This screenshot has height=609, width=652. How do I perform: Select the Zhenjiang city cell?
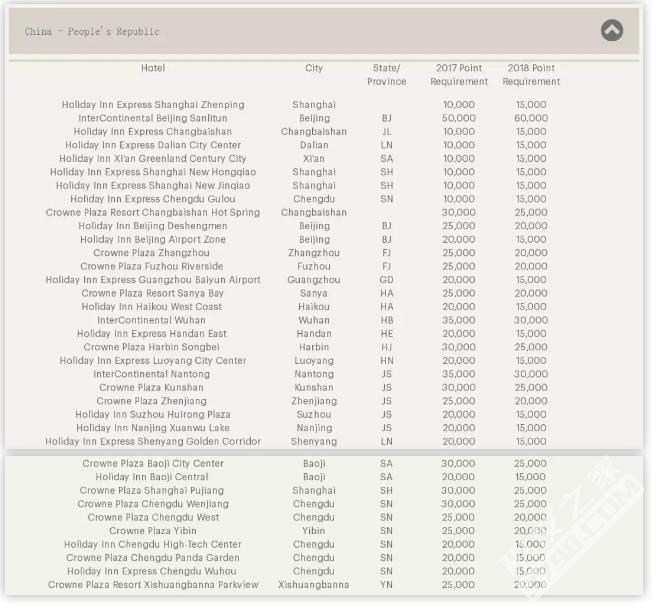click(314, 401)
